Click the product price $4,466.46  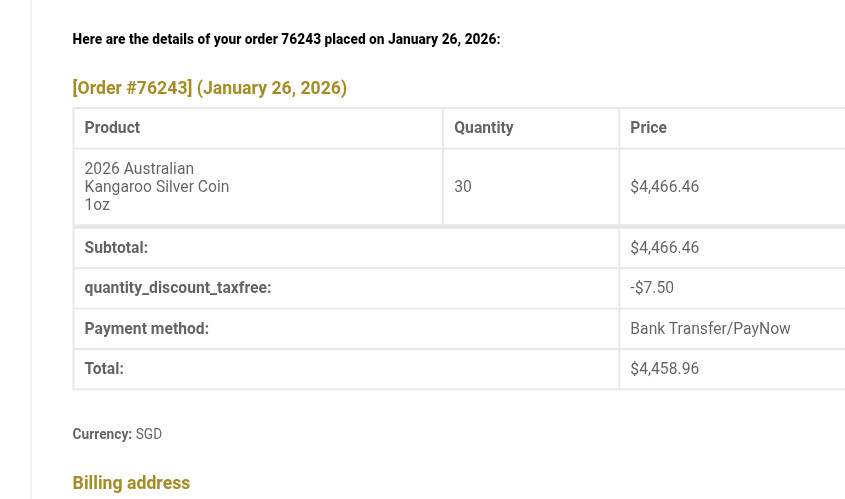point(664,186)
